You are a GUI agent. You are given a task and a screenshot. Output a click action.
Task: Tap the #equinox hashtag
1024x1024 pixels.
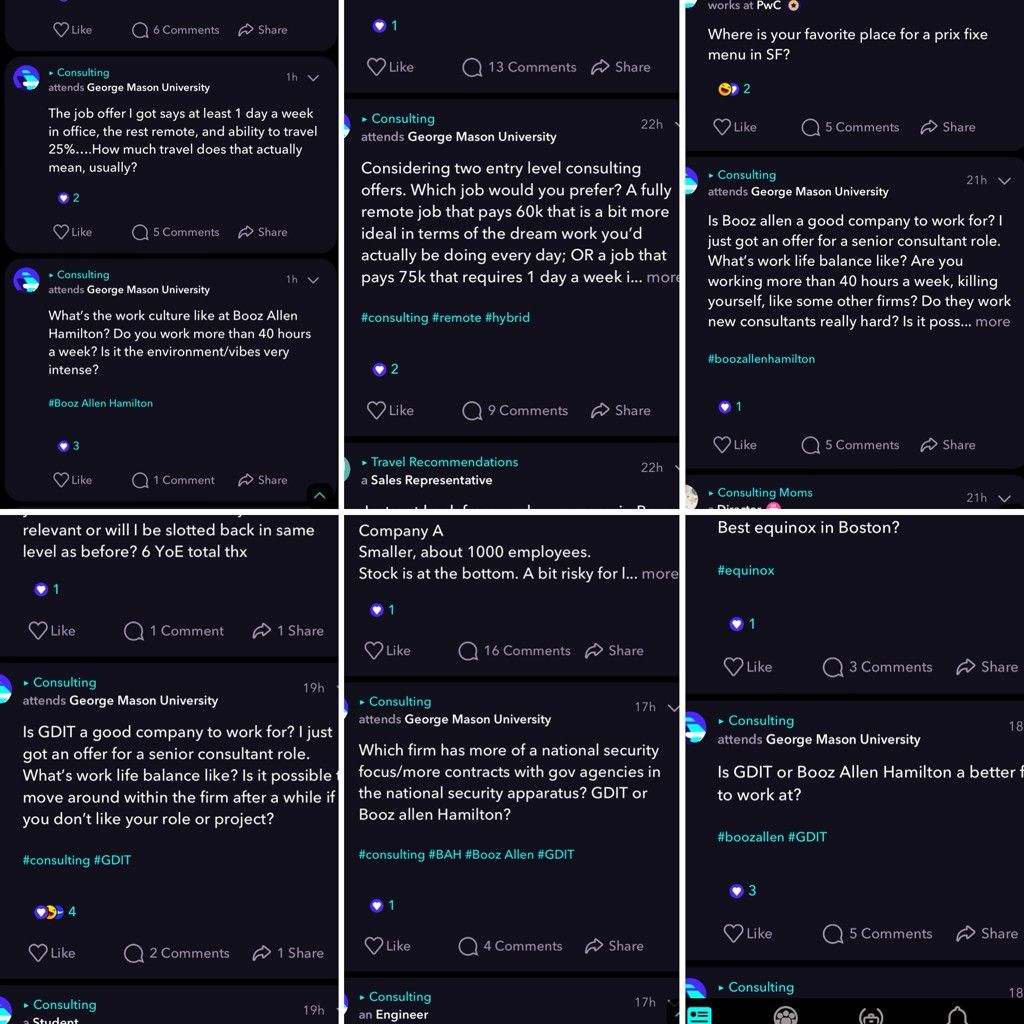(x=746, y=570)
